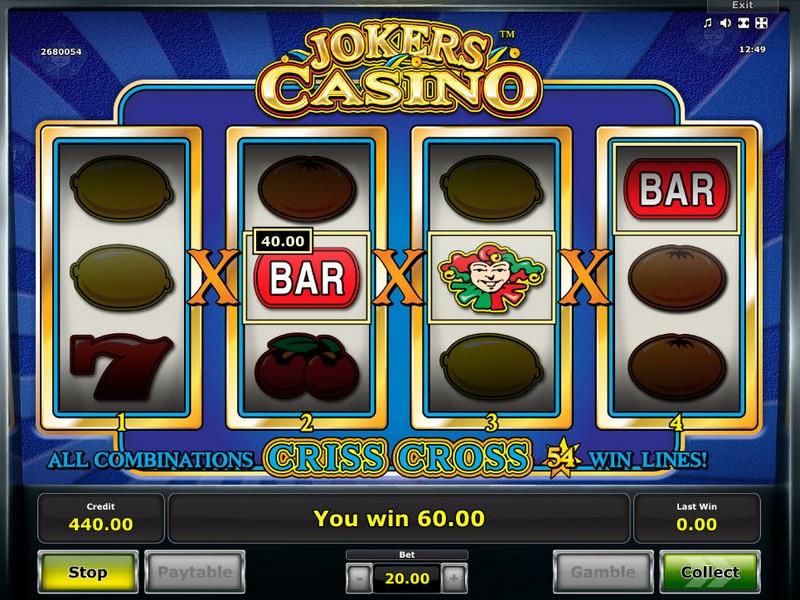Click the Joker symbol on reel 3
Viewport: 800px width, 600px height.
pyautogui.click(x=491, y=278)
